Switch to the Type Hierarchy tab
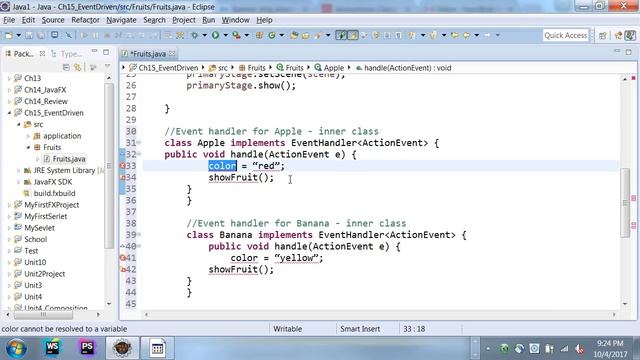Image resolution: width=640 pixels, height=360 pixels. (x=67, y=53)
